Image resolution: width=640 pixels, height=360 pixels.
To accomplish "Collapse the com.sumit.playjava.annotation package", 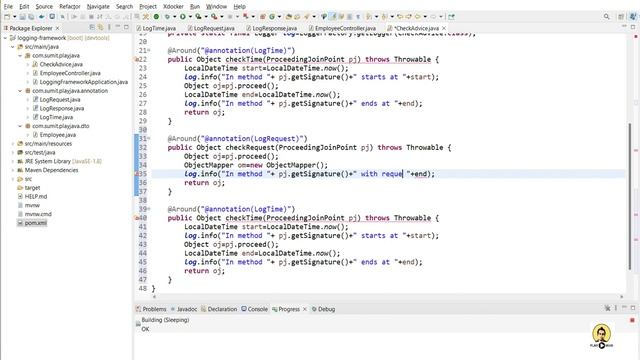I will pos(20,91).
